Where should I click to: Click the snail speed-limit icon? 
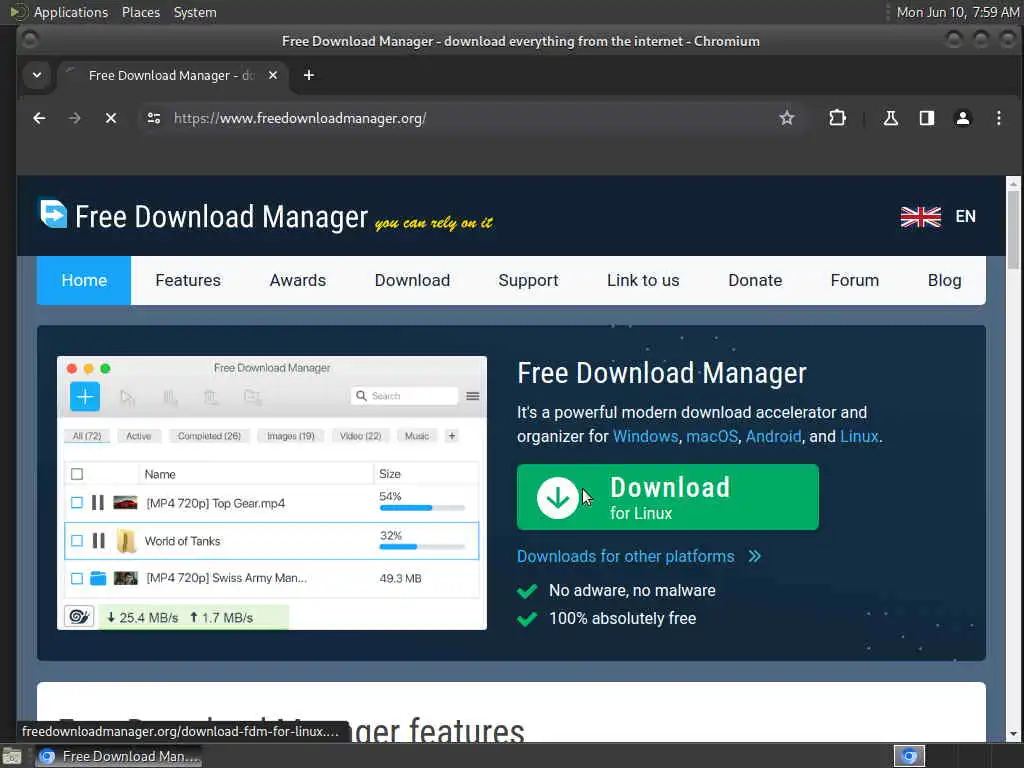pos(79,616)
